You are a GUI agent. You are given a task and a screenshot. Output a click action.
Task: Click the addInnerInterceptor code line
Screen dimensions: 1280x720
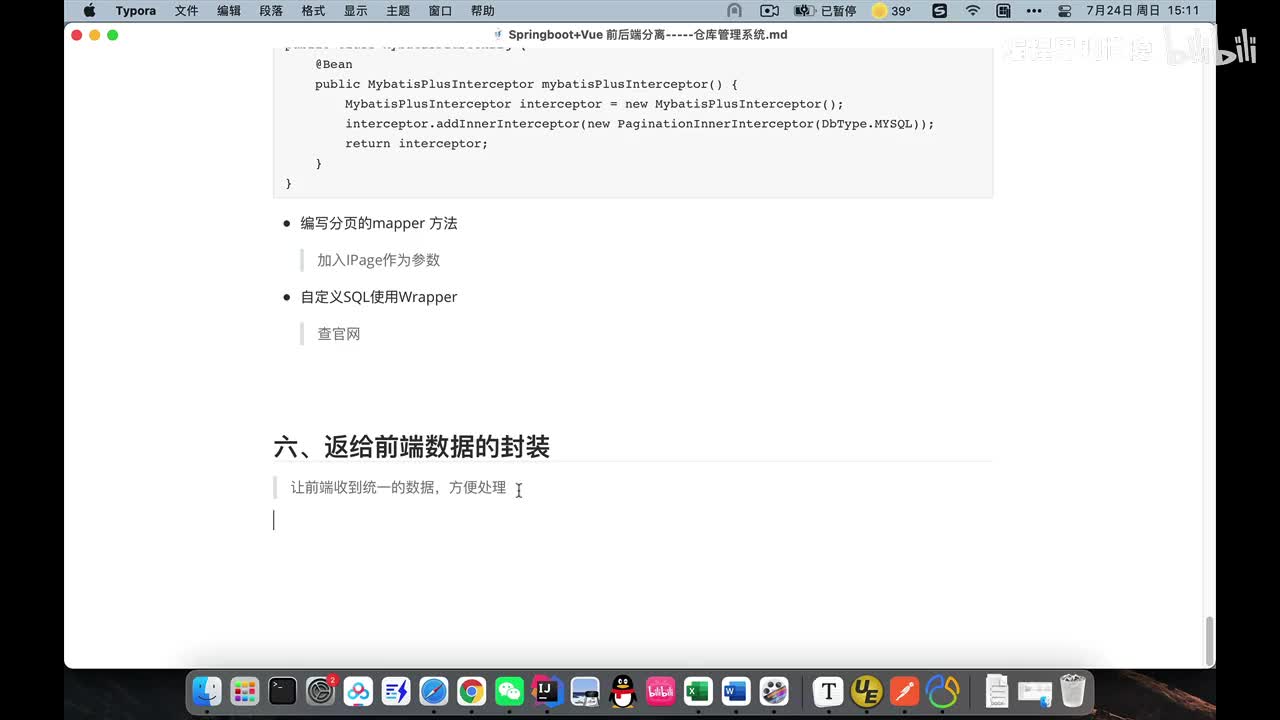[640, 124]
